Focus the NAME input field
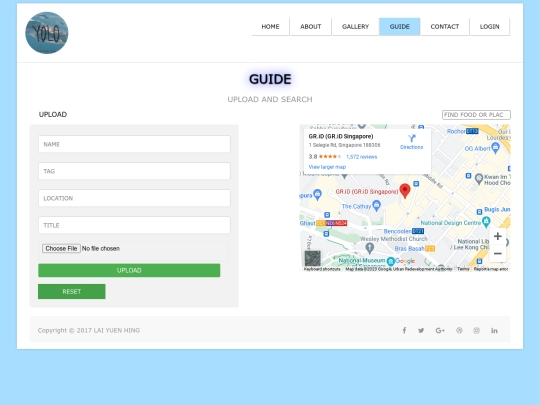Image resolution: width=540 pixels, height=405 pixels. [134, 144]
